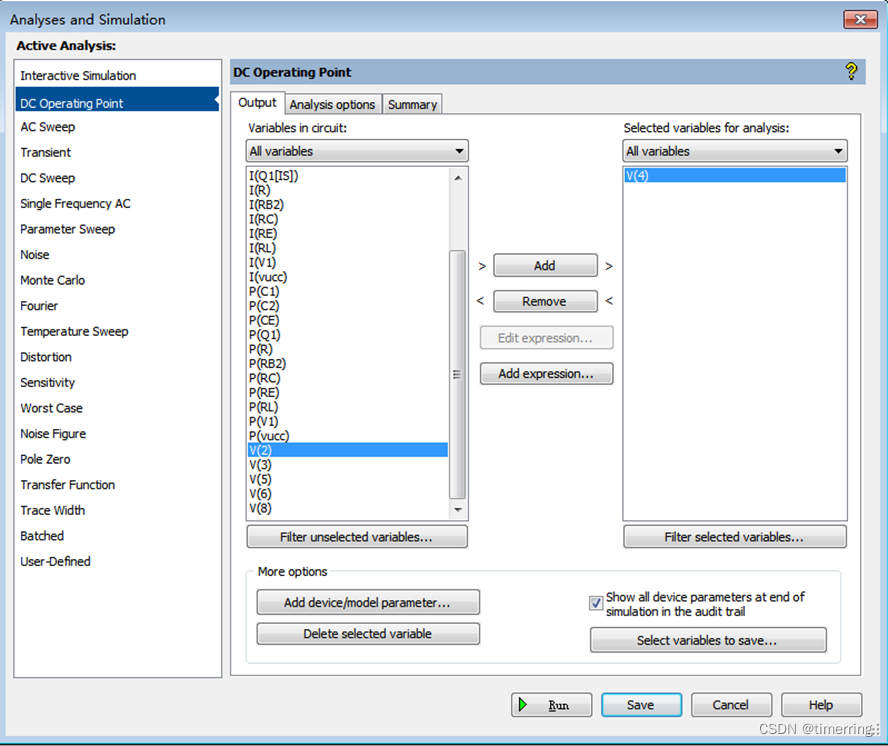The height and width of the screenshot is (746, 888).
Task: Open Selected variables filter dropdown
Action: (735, 151)
